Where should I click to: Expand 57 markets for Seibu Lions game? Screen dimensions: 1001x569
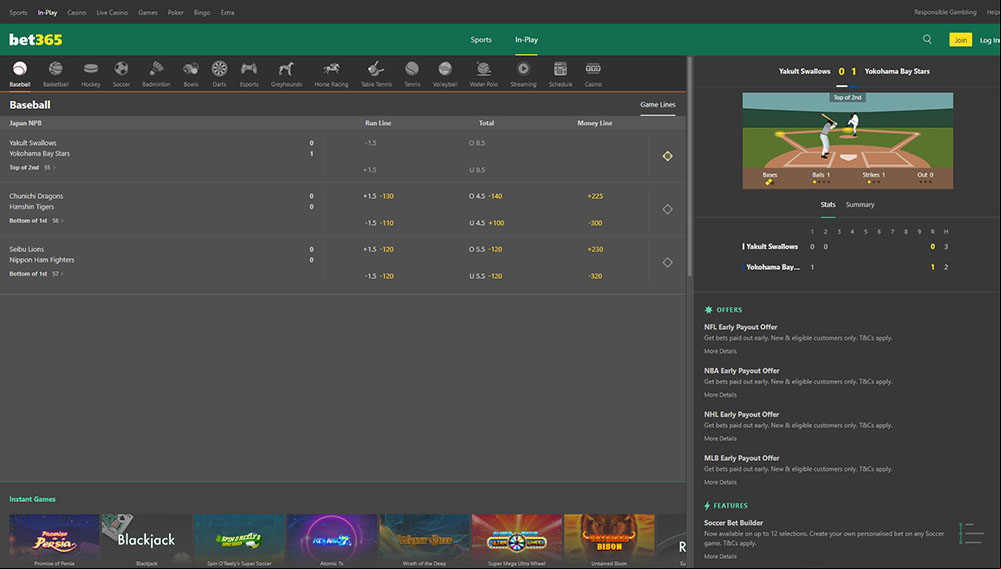coord(57,273)
